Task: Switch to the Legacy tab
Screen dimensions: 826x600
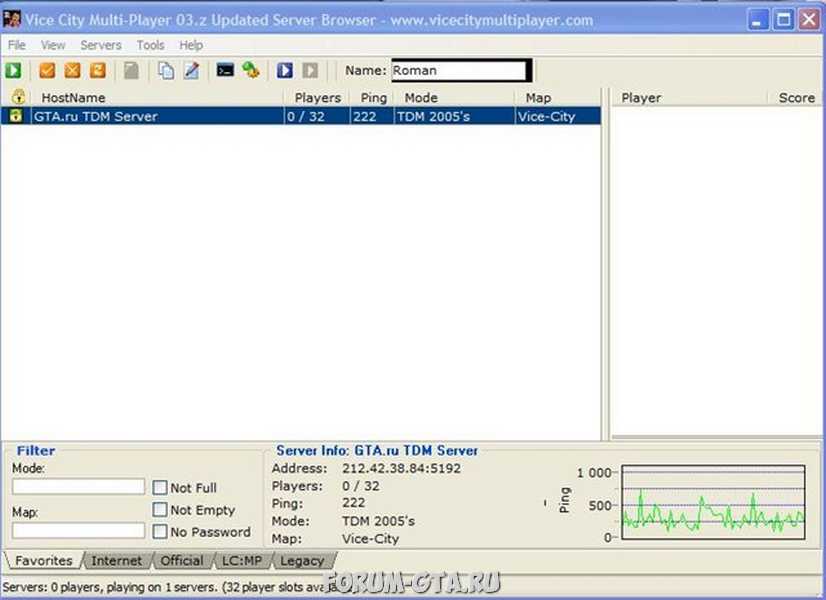Action: 302,560
